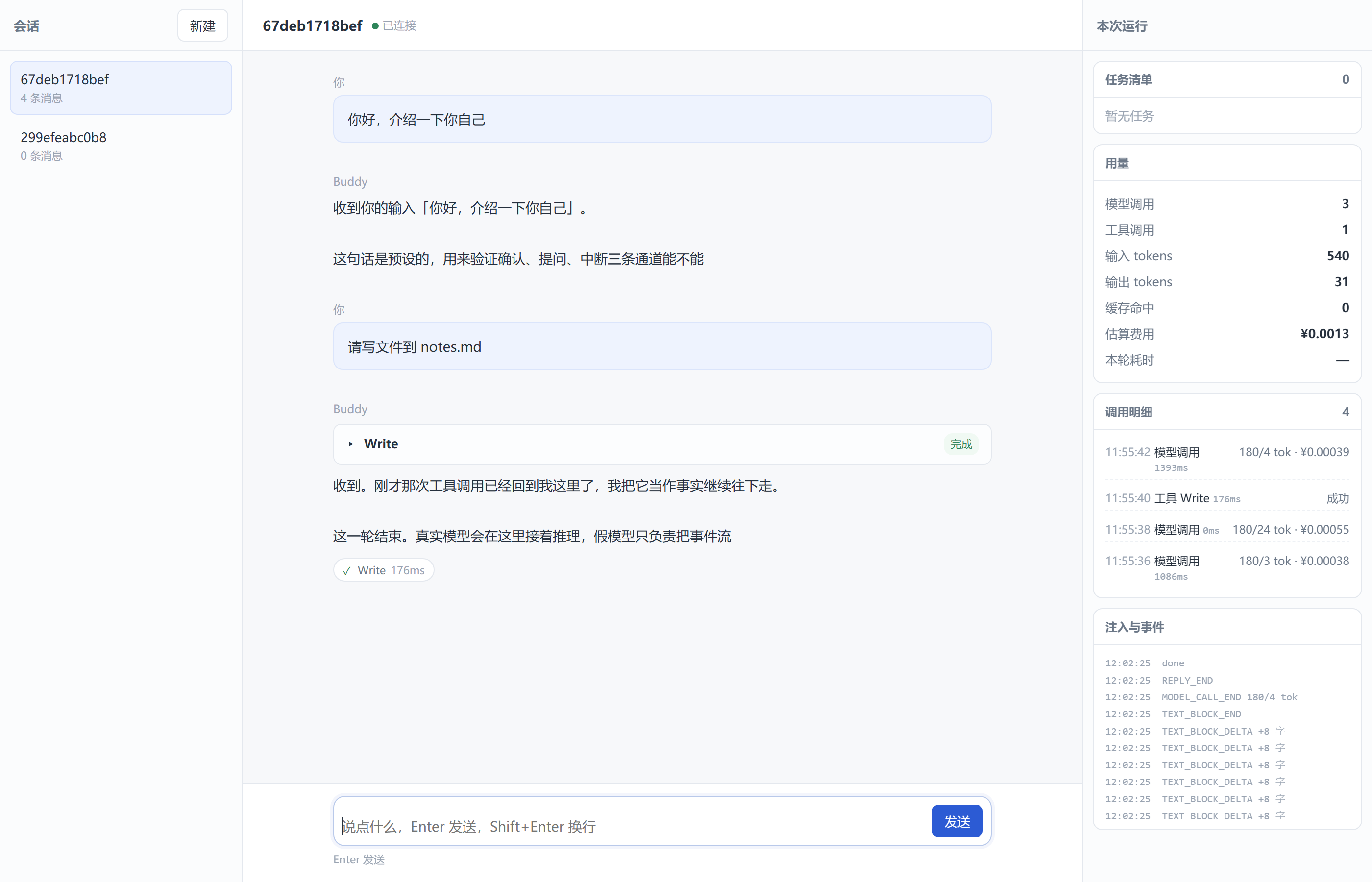Click the 完成 status badge on the Write card
Viewport: 1372px width, 882px height.
[x=960, y=444]
